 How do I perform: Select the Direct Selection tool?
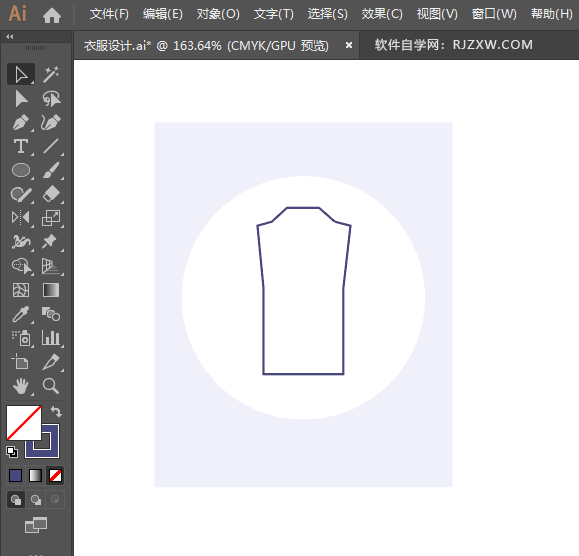(x=21, y=99)
